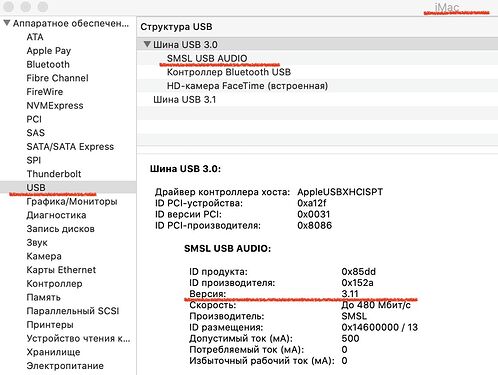Select Диагностика in the sidebar
498x375 pixels.
coord(56,215)
